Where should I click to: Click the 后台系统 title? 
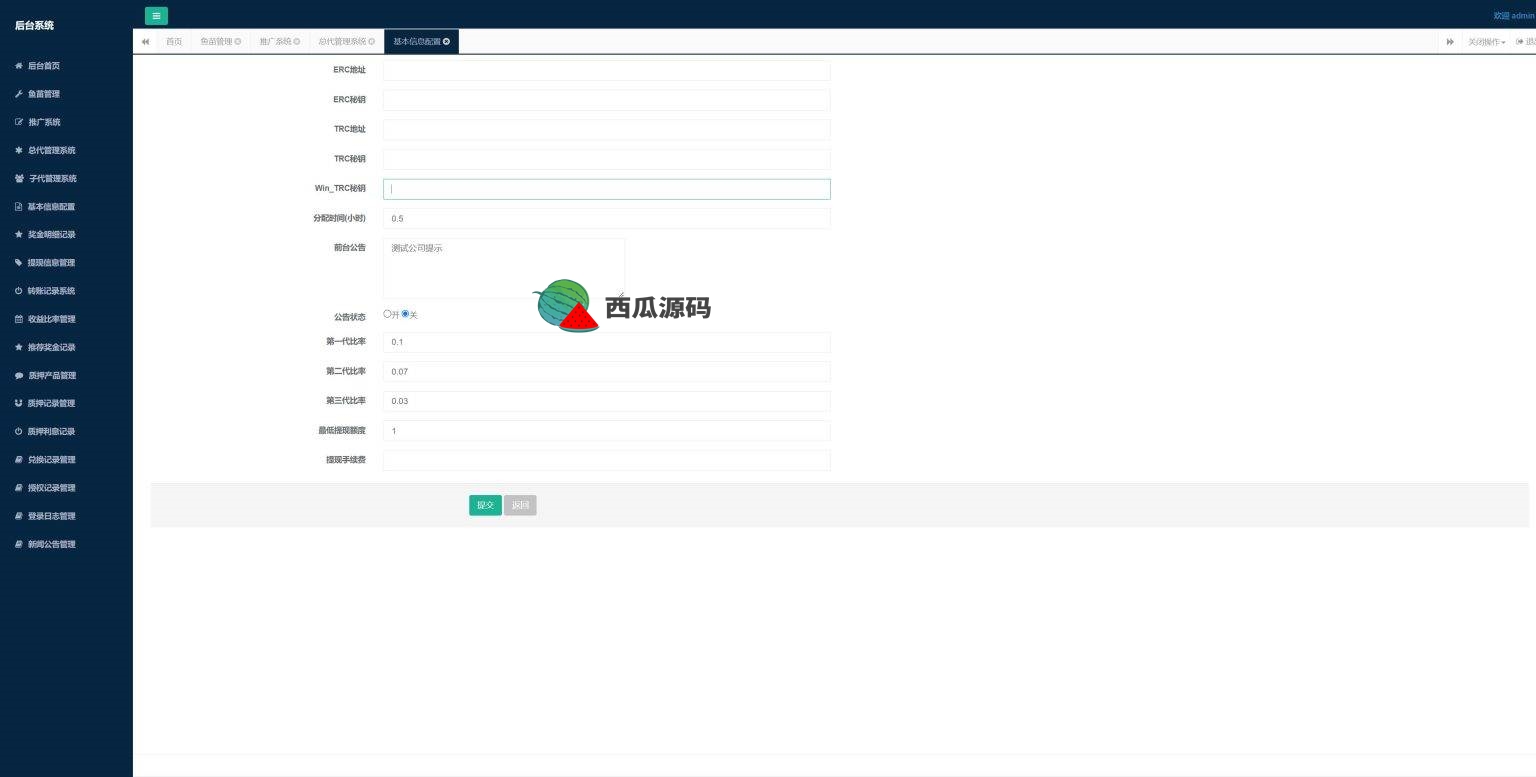pos(35,25)
